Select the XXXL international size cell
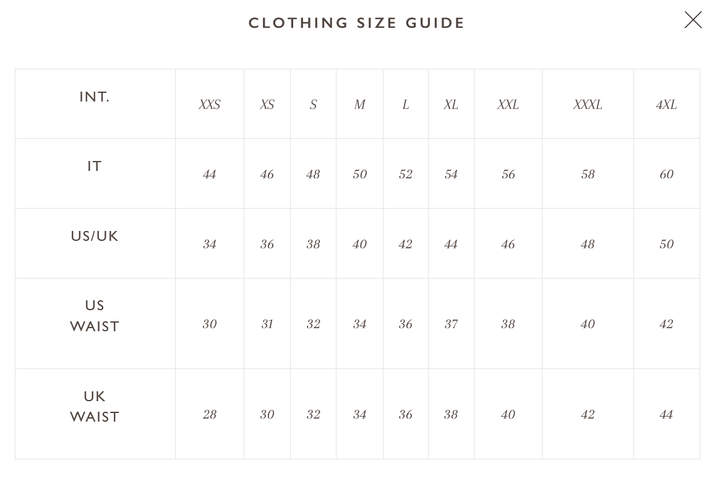This screenshot has height=478, width=720. tap(587, 105)
